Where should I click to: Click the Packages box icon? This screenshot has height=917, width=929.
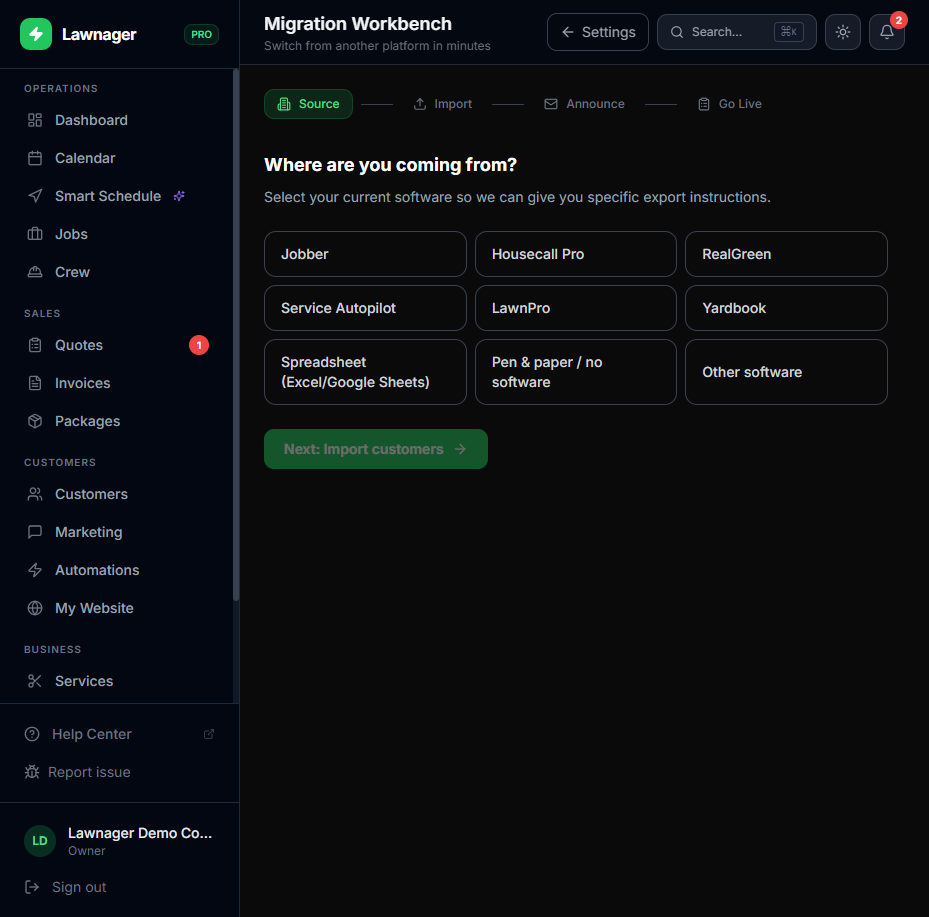35,421
